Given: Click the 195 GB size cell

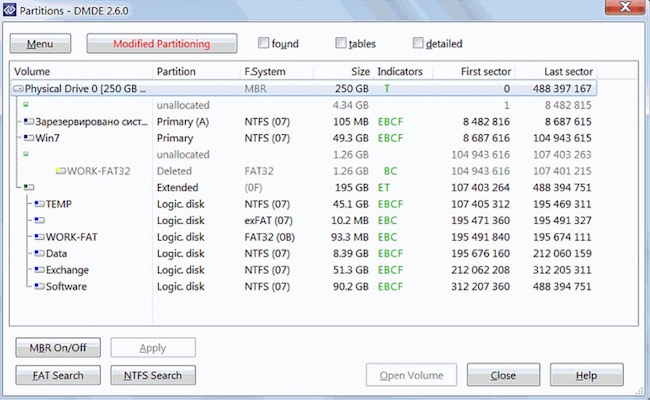Looking at the screenshot, I should click(352, 187).
